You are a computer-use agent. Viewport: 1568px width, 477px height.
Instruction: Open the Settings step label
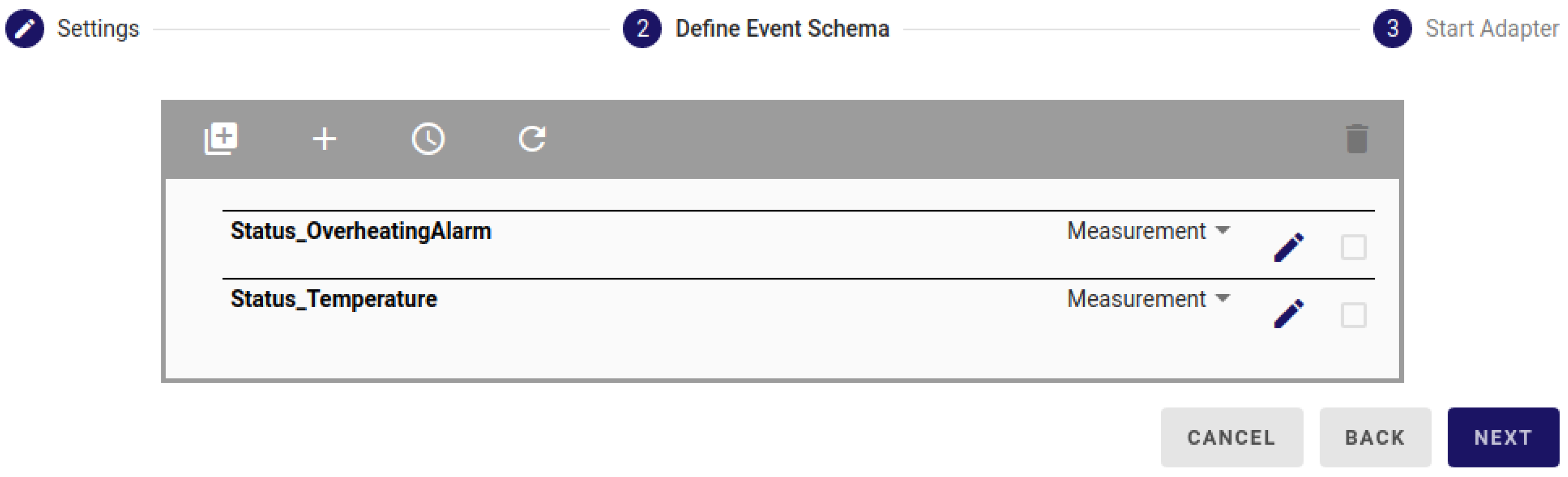(98, 29)
